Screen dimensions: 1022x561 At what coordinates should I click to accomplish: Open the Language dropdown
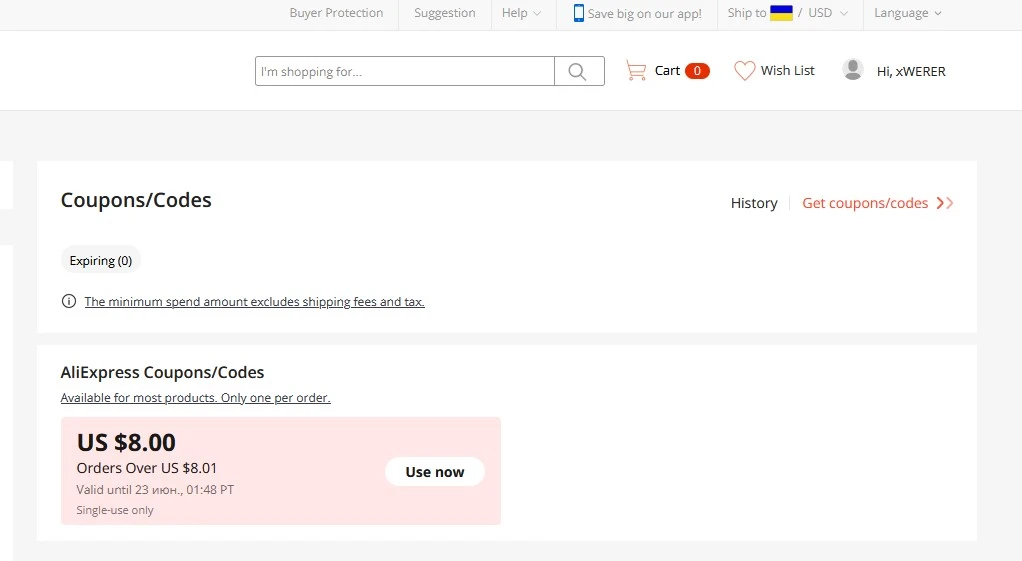(x=907, y=13)
